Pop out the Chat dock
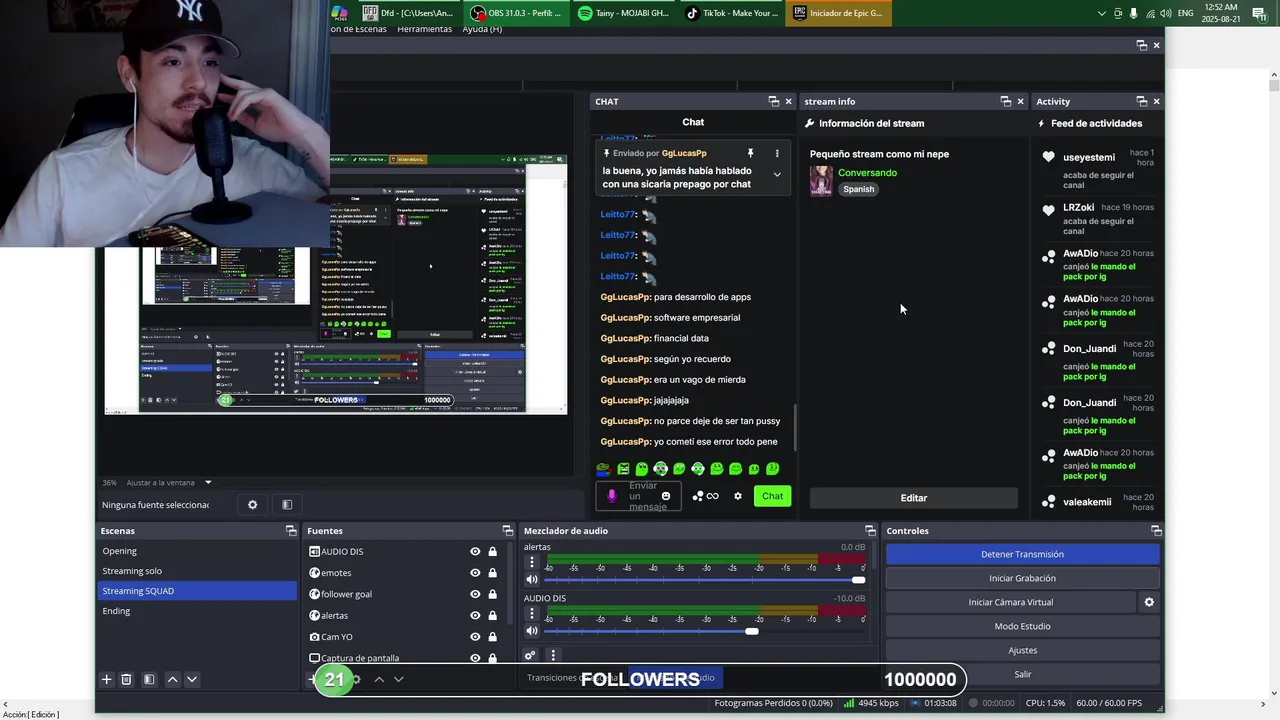Image resolution: width=1280 pixels, height=720 pixels. tap(773, 101)
